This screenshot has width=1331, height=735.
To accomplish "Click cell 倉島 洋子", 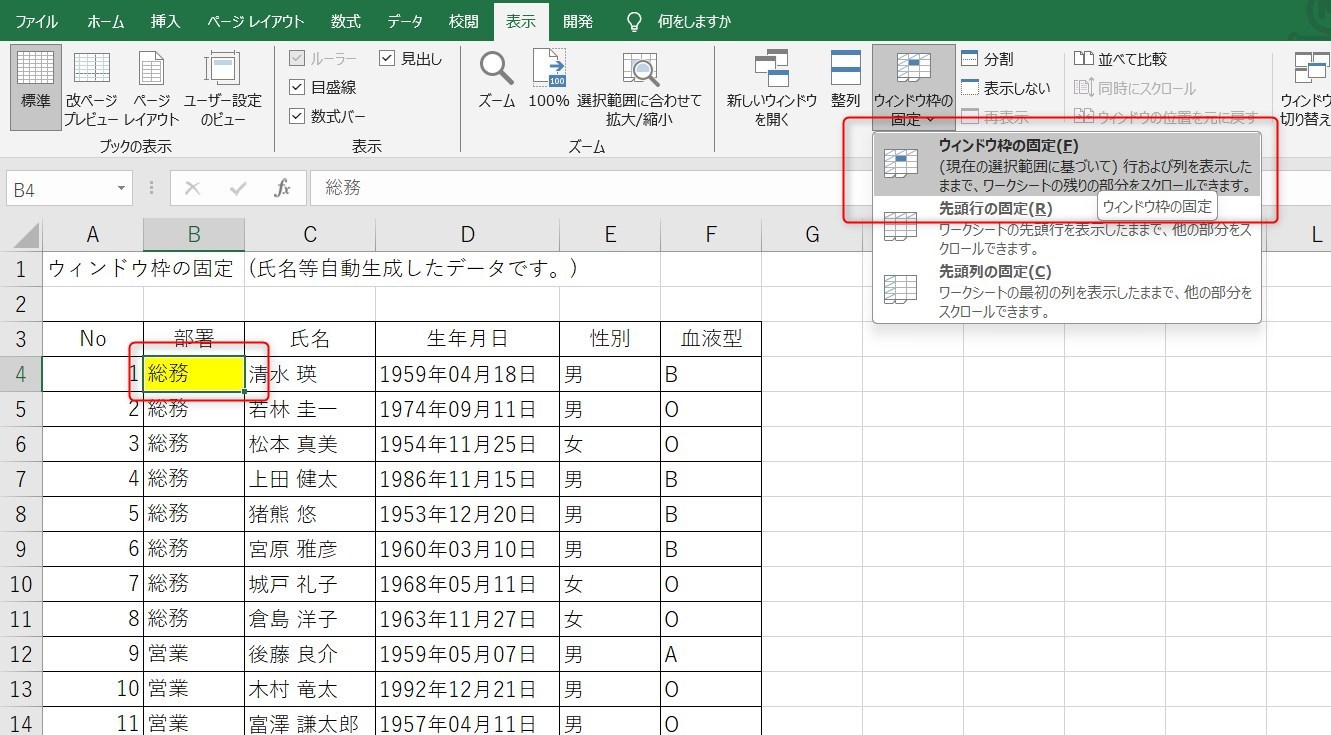I will click(310, 619).
